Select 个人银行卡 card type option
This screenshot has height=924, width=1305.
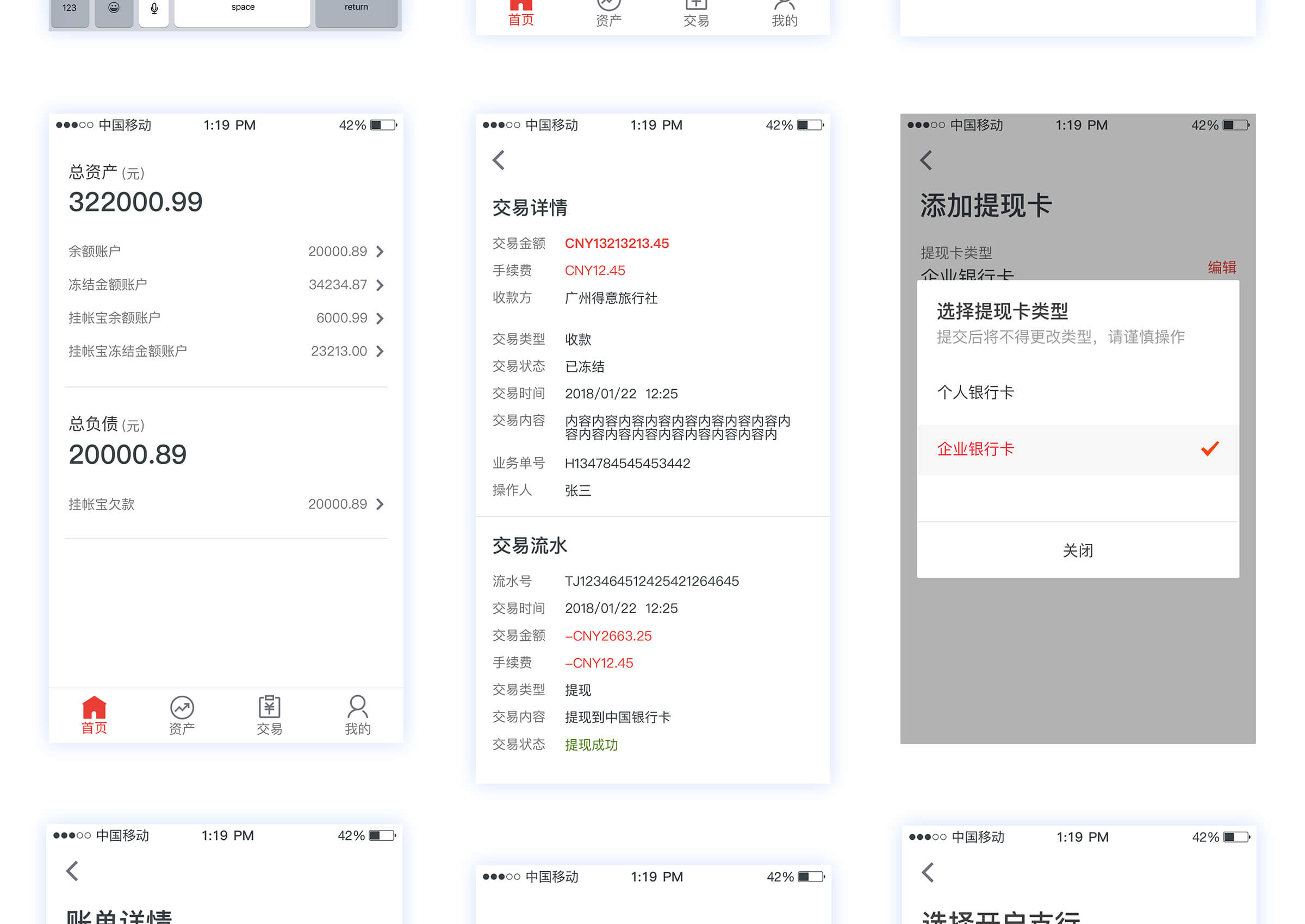pyautogui.click(x=975, y=392)
